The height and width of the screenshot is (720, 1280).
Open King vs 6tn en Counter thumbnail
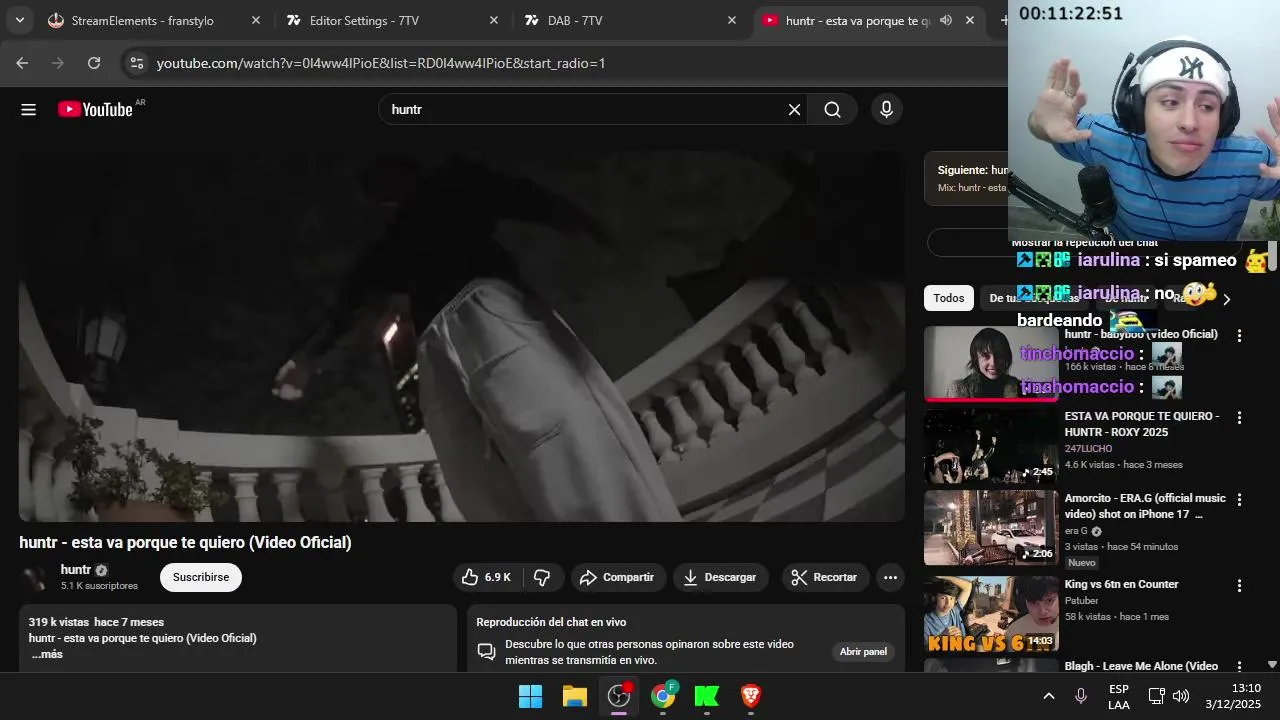(991, 613)
